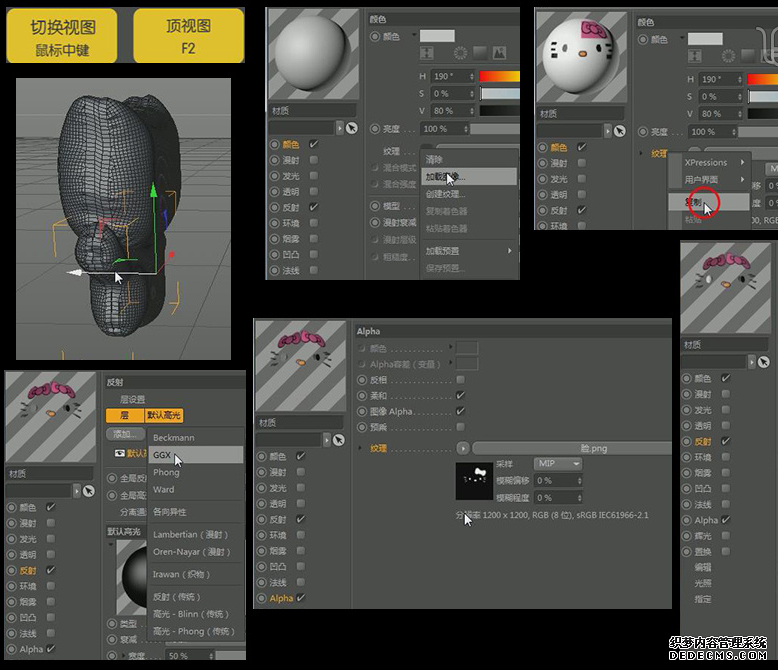Click the red axis handle in the 3D viewport
The height and width of the screenshot is (670, 778).
pyautogui.click(x=171, y=255)
